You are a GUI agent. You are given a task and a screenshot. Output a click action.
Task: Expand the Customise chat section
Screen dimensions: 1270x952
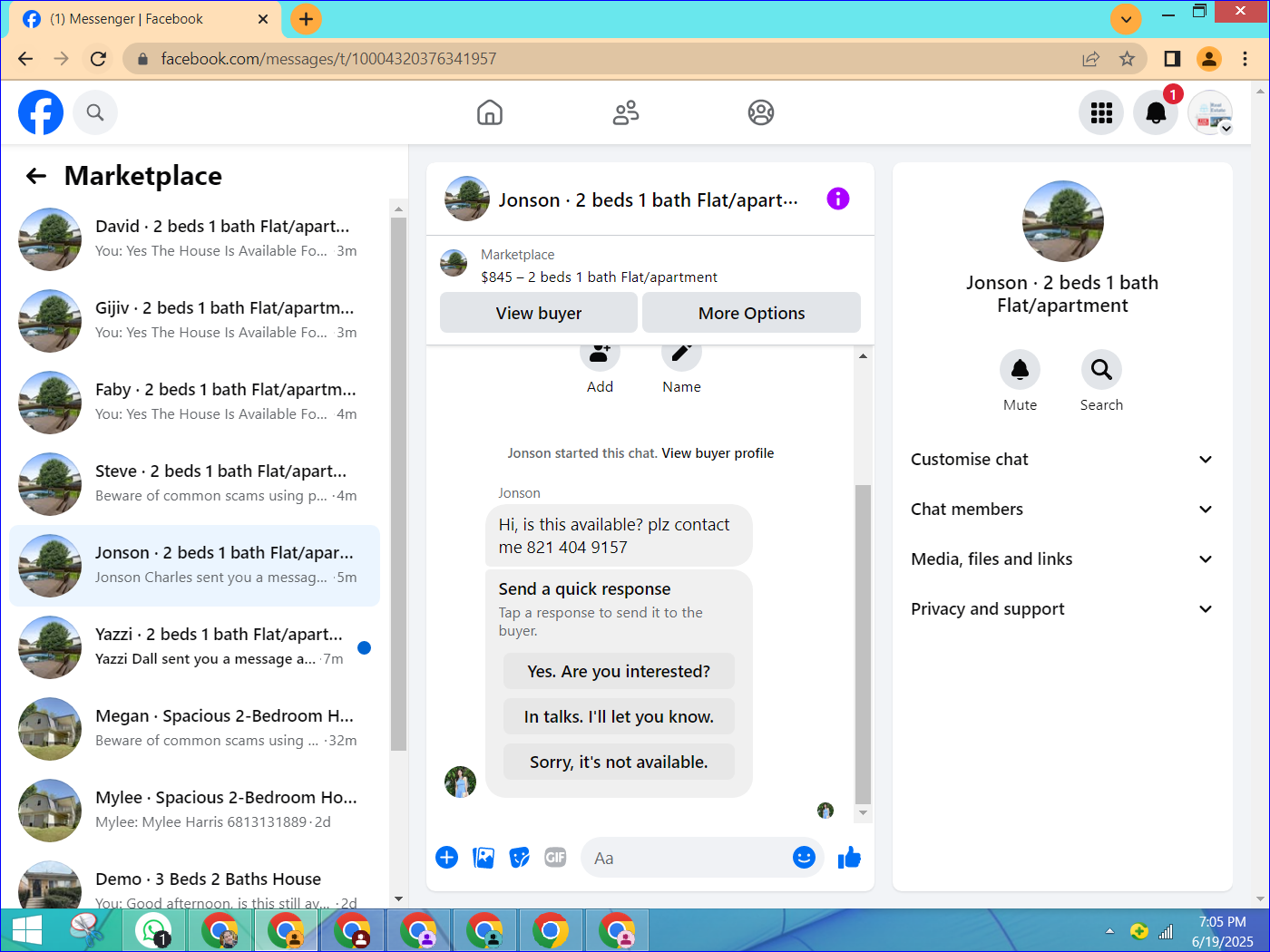(x=1062, y=460)
